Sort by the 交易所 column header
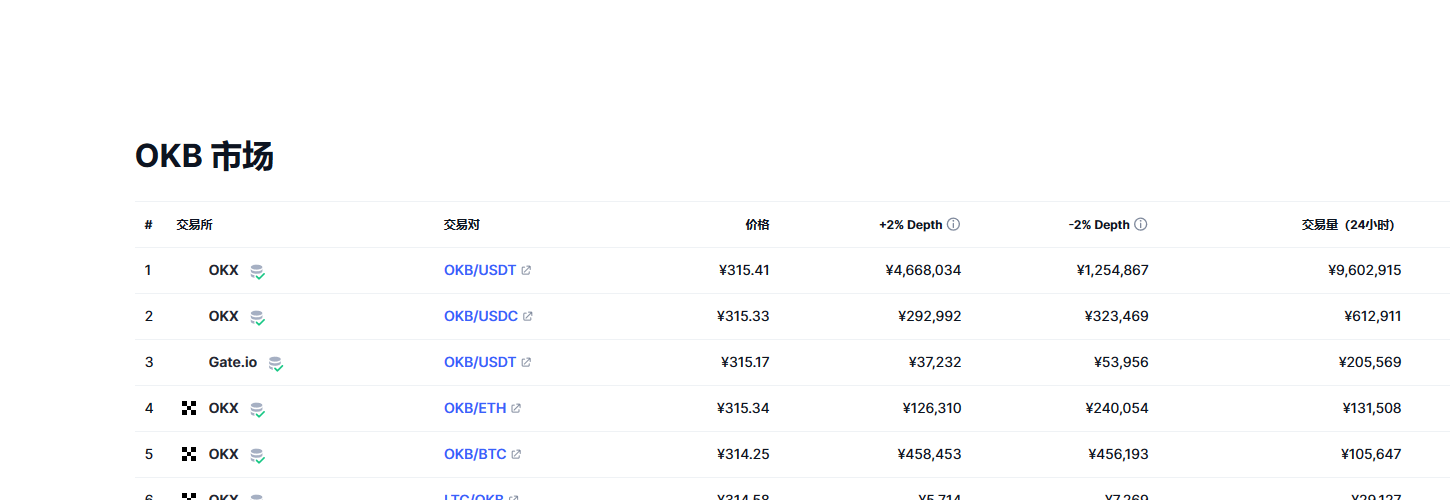This screenshot has height=500, width=1450. tap(194, 225)
